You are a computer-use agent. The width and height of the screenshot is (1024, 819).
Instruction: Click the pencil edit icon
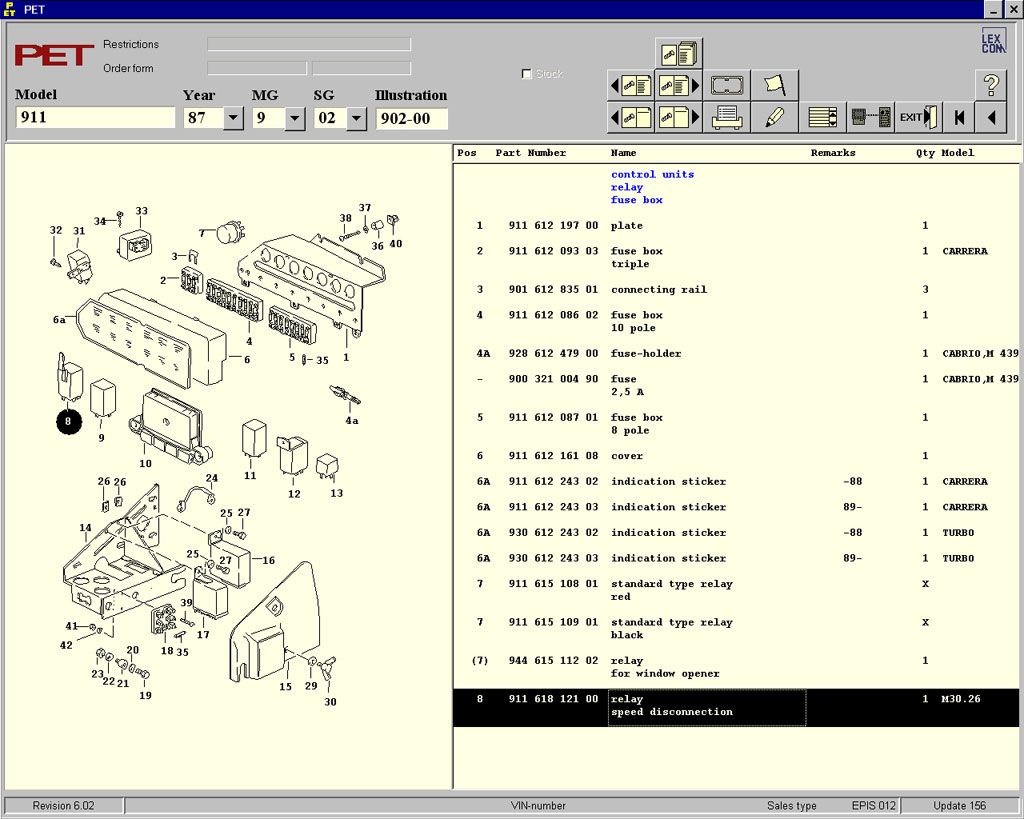pos(775,117)
